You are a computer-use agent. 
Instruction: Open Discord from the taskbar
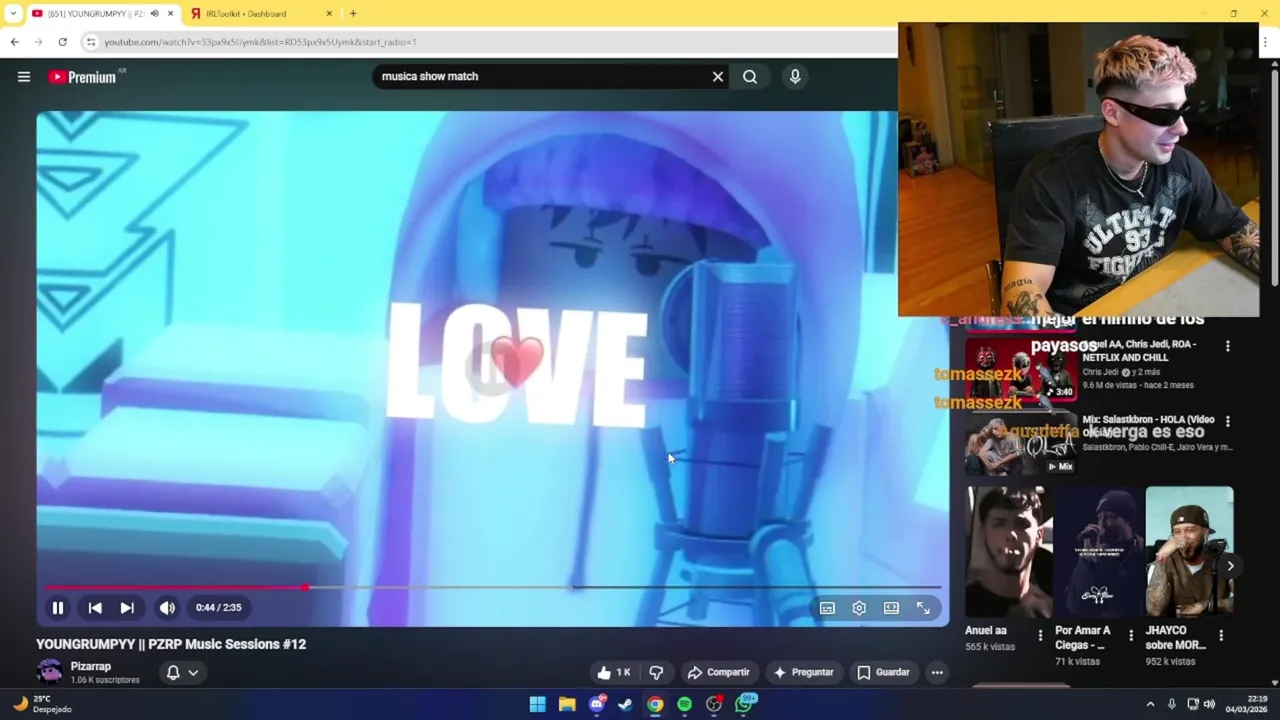597,704
